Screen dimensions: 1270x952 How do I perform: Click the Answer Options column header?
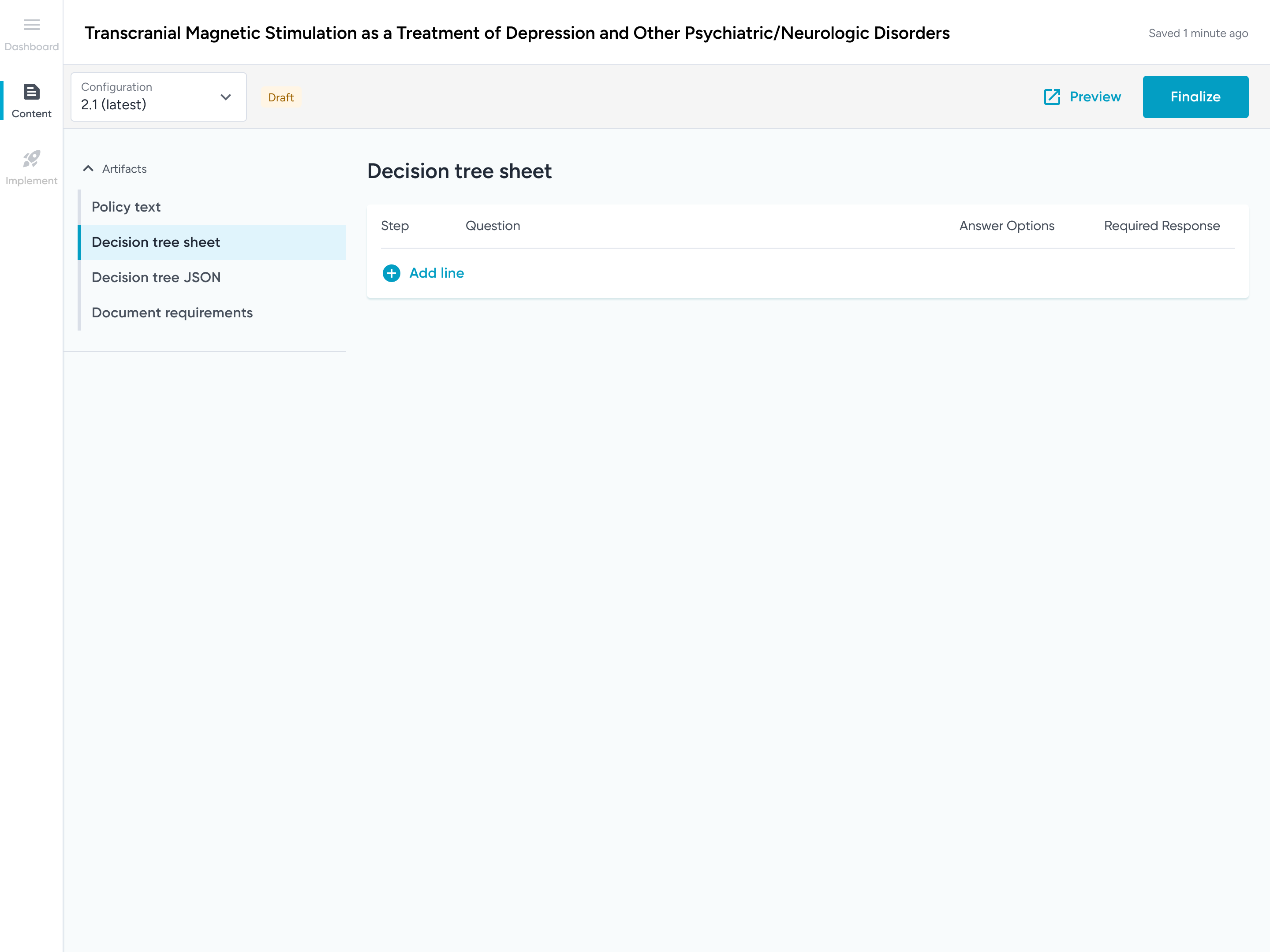click(1006, 226)
